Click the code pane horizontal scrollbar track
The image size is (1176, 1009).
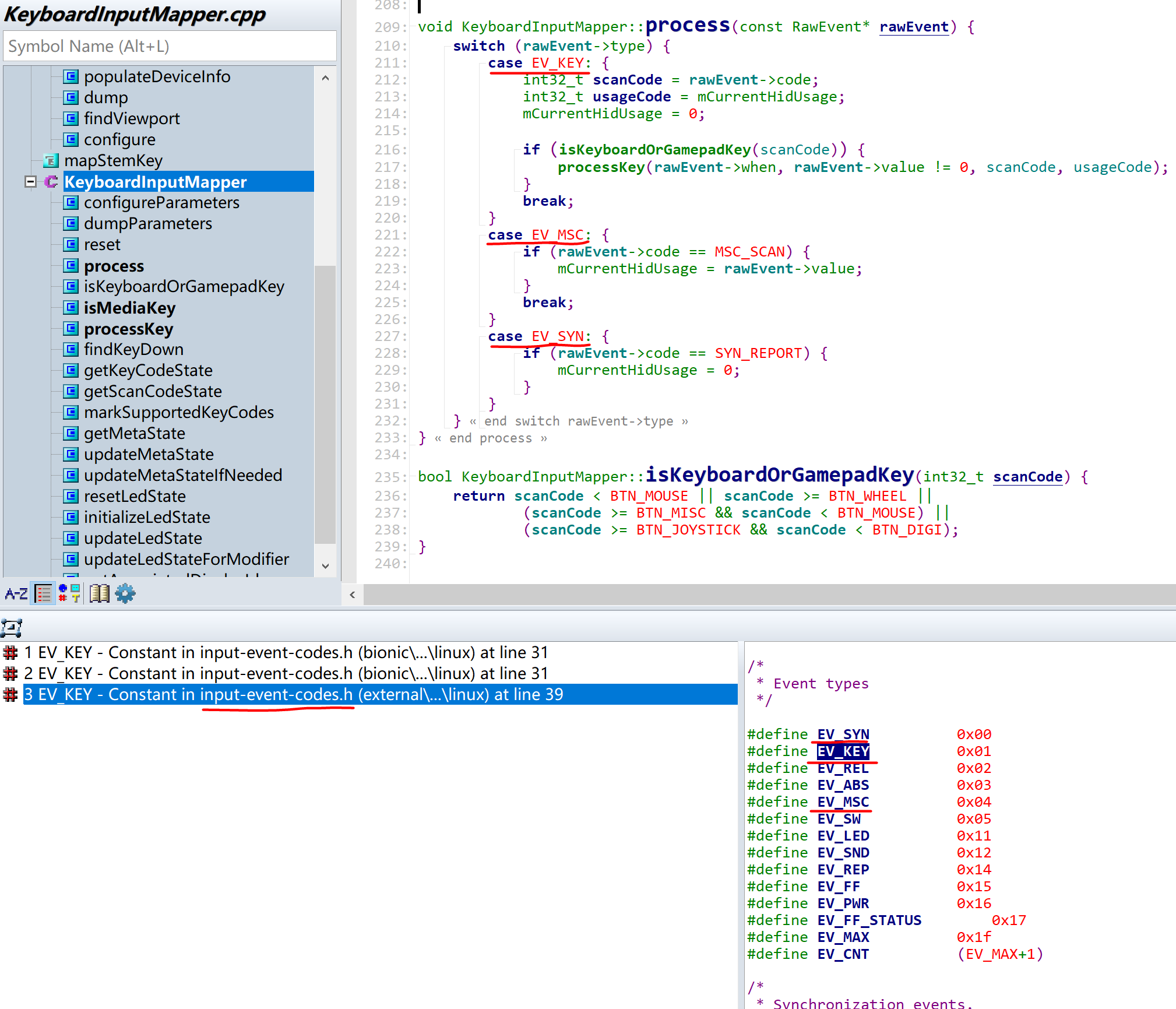coord(769,595)
